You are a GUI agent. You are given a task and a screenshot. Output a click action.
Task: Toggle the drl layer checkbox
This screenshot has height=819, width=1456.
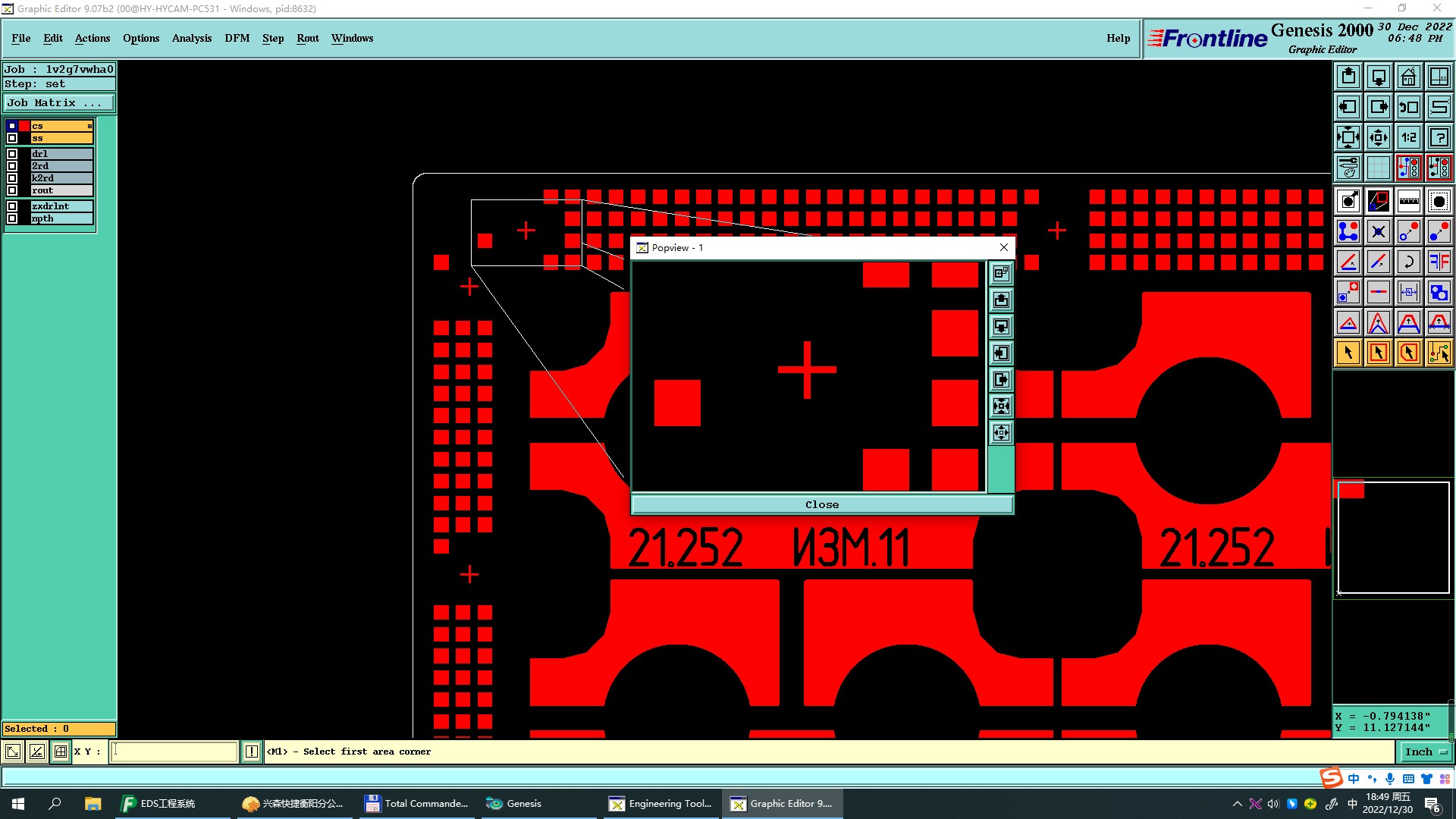click(12, 154)
